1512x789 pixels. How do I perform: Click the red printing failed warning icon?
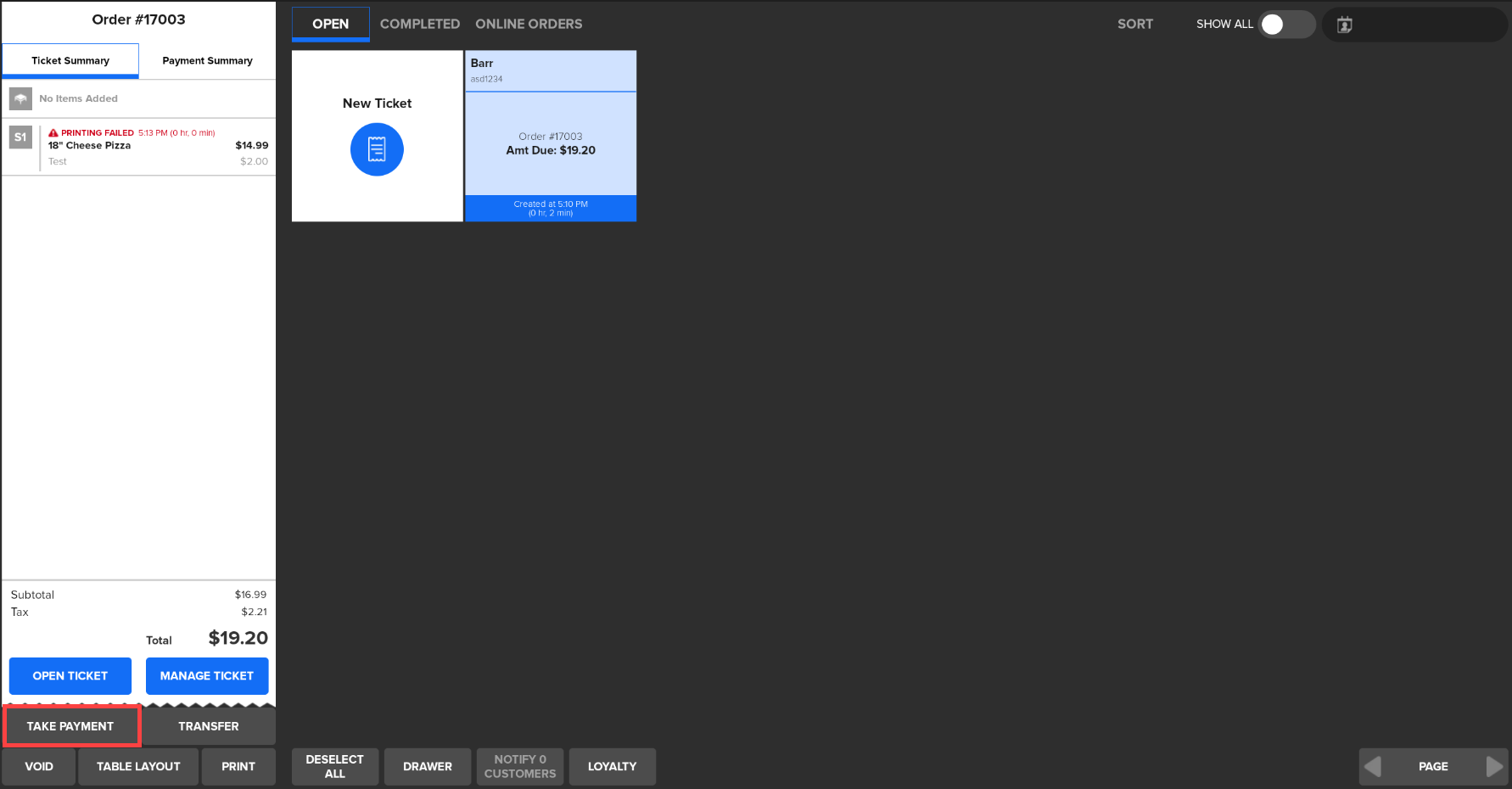(x=53, y=133)
